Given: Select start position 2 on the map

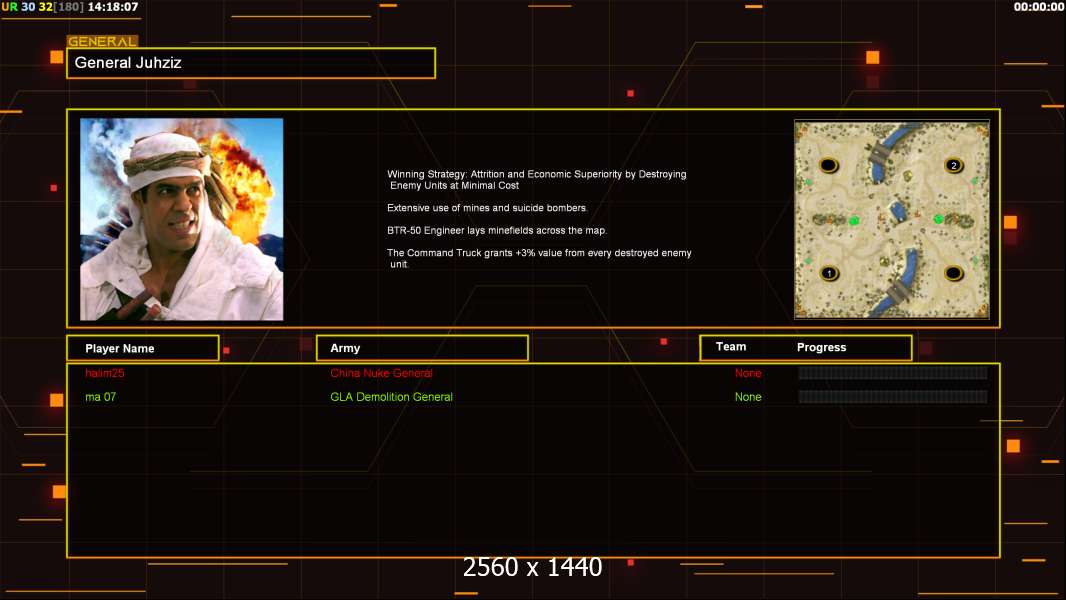Looking at the screenshot, I should pyautogui.click(x=954, y=165).
